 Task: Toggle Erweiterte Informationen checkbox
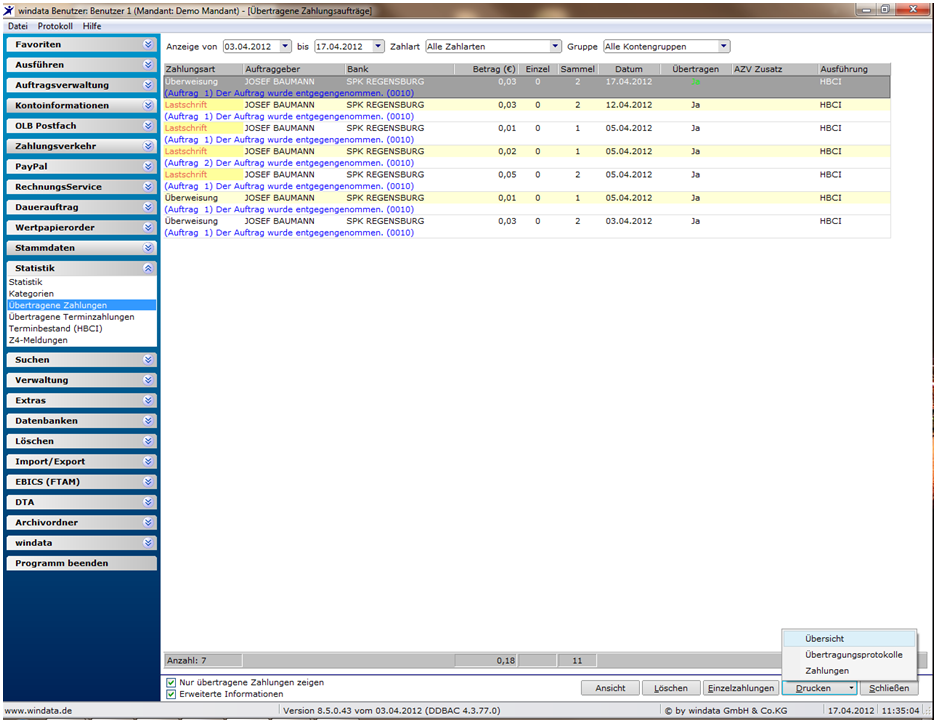tap(171, 694)
